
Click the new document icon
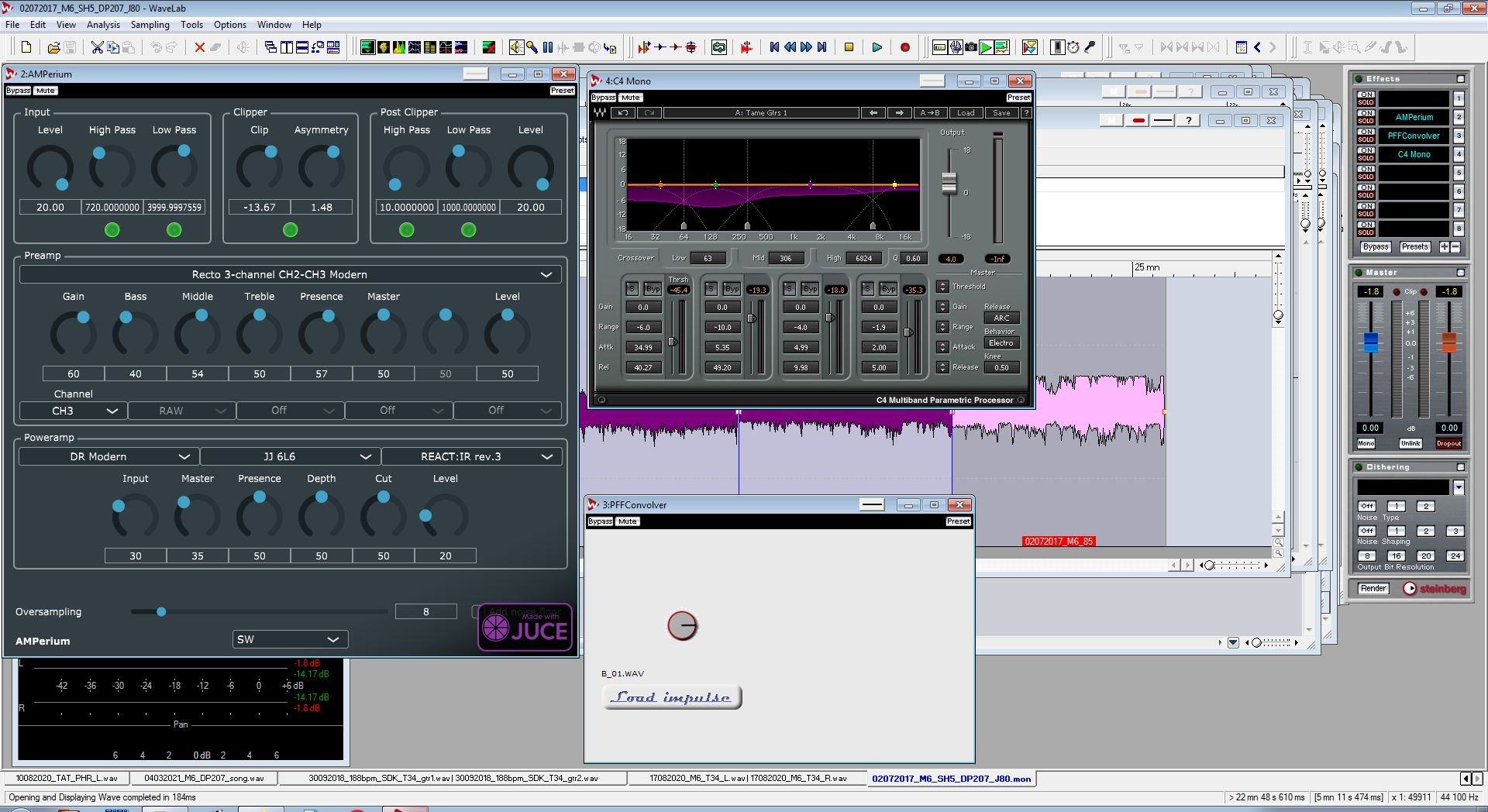coord(26,47)
